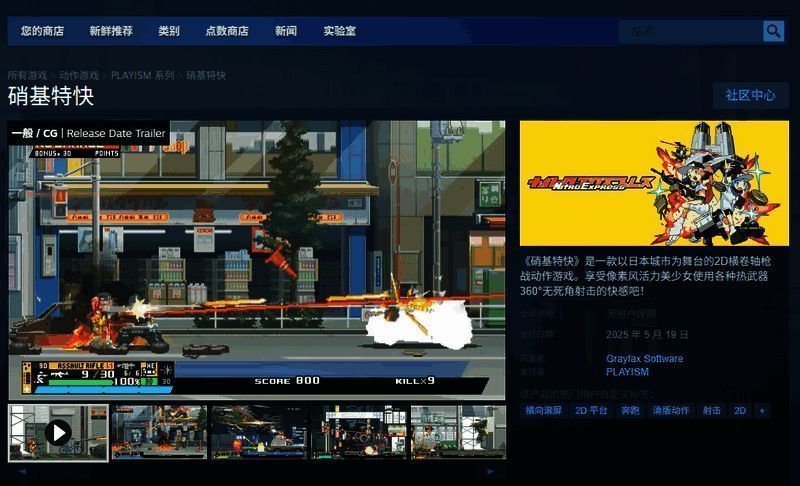Image resolution: width=800 pixels, height=486 pixels.
Task: Follow the PLAYISM 系列 breadcrumb link
Action: point(143,75)
